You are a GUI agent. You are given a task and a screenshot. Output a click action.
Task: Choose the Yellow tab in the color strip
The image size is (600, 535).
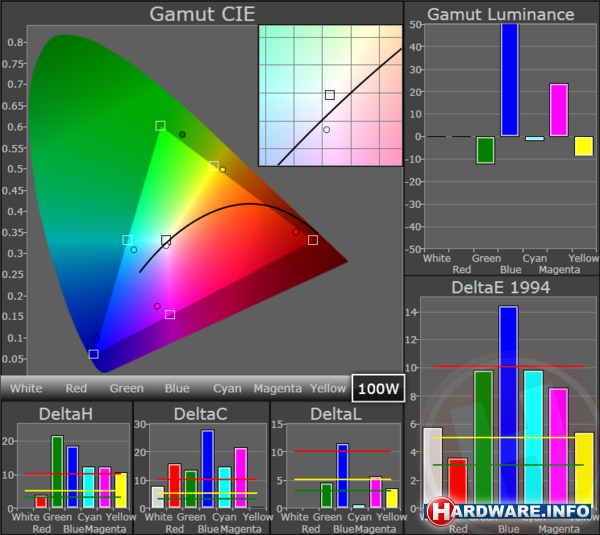[328, 388]
